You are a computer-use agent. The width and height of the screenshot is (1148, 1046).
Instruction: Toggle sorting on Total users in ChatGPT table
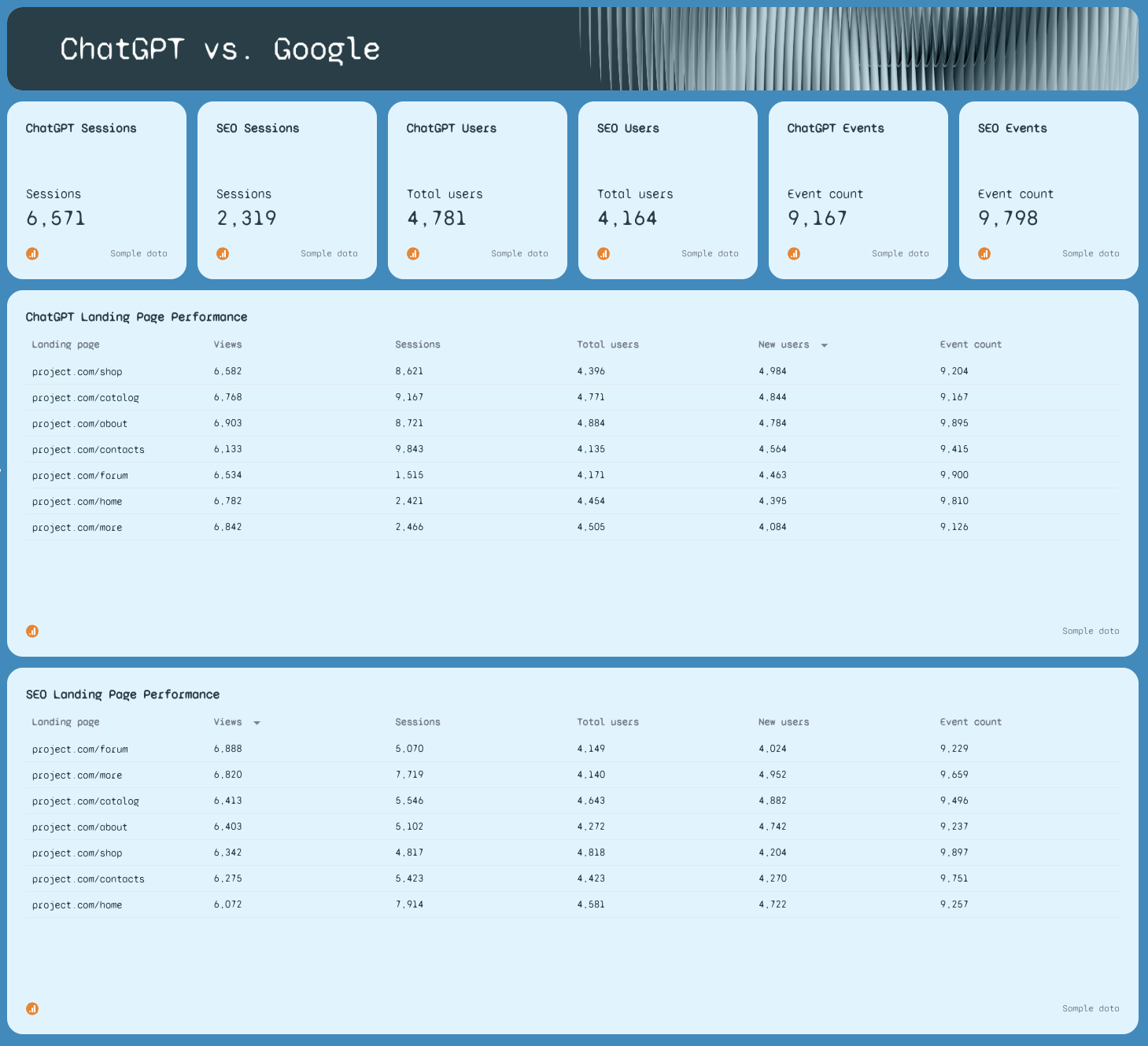[x=607, y=344]
